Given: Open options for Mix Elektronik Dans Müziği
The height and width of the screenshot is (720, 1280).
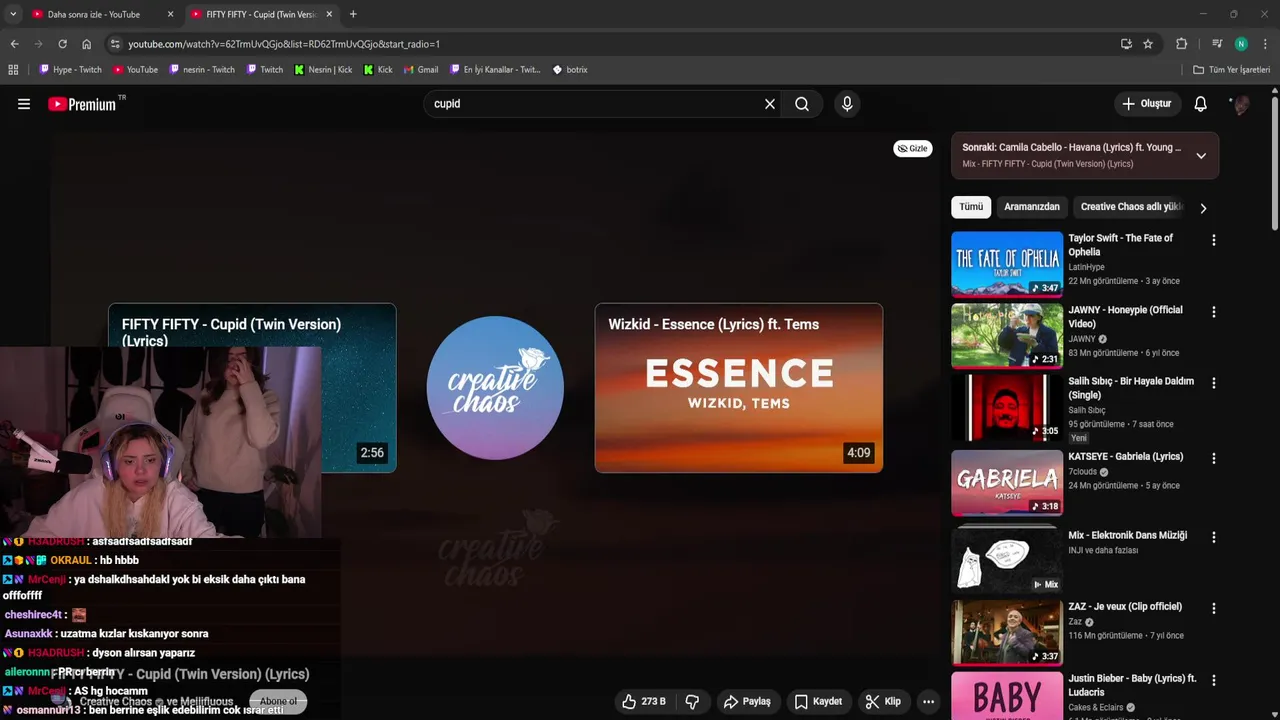Looking at the screenshot, I should click(1214, 537).
